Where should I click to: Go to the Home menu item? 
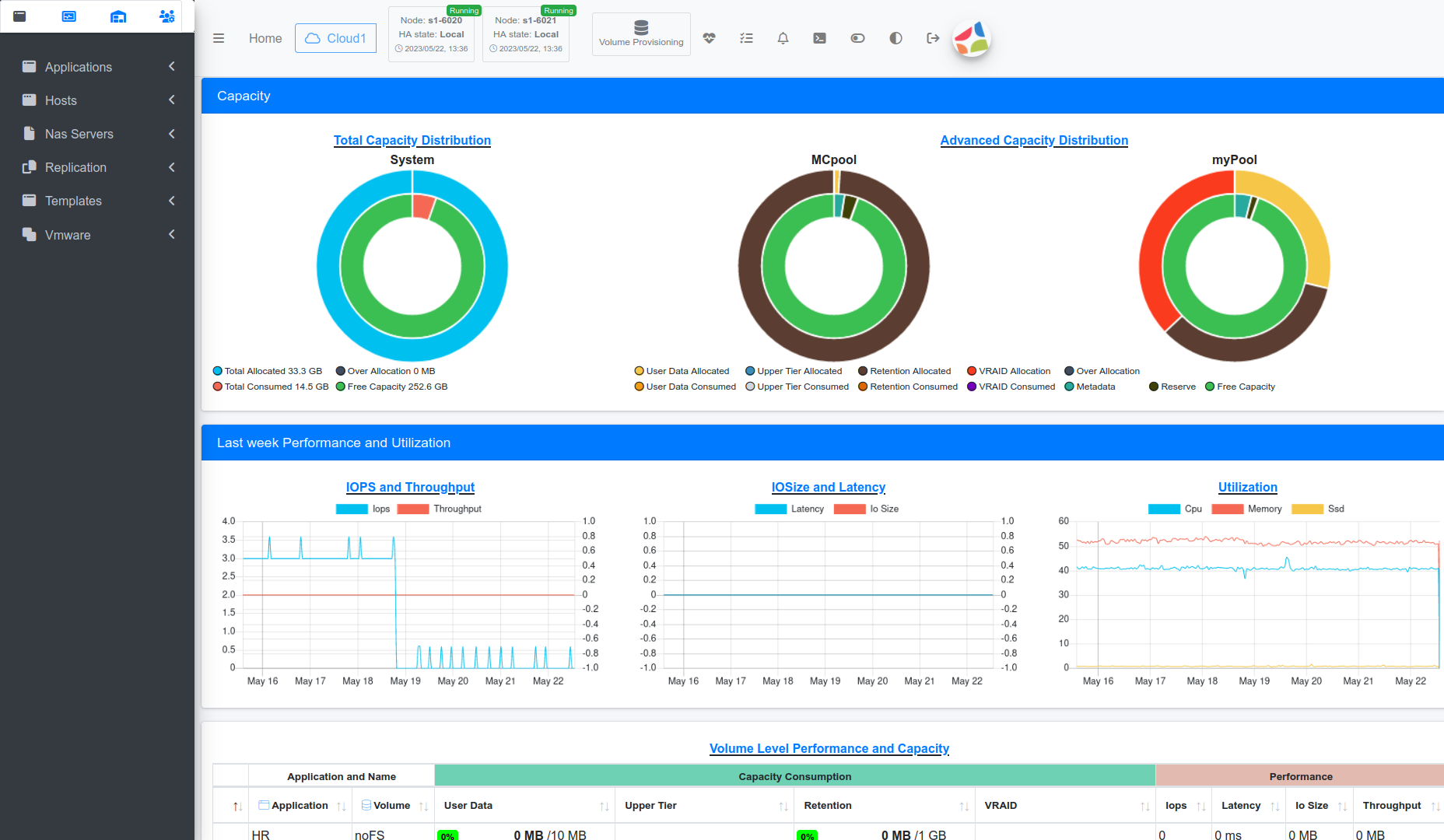click(265, 38)
